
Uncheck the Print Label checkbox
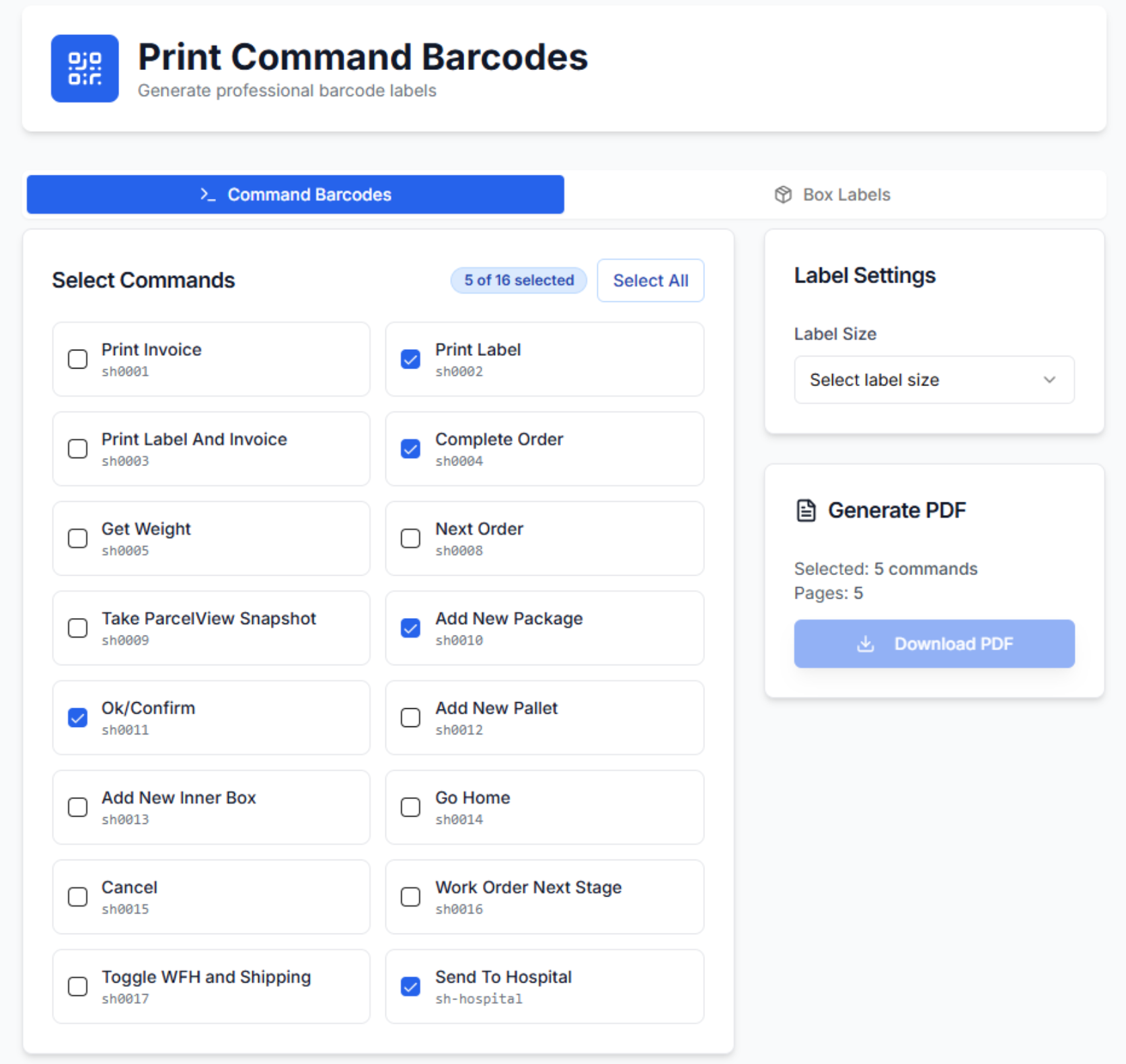(x=410, y=359)
